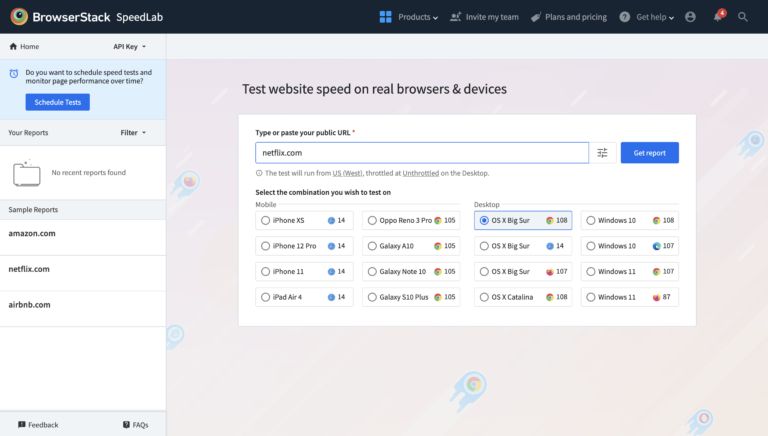The height and width of the screenshot is (436, 768).
Task: Expand the Get help menu chevron
Action: pos(672,18)
